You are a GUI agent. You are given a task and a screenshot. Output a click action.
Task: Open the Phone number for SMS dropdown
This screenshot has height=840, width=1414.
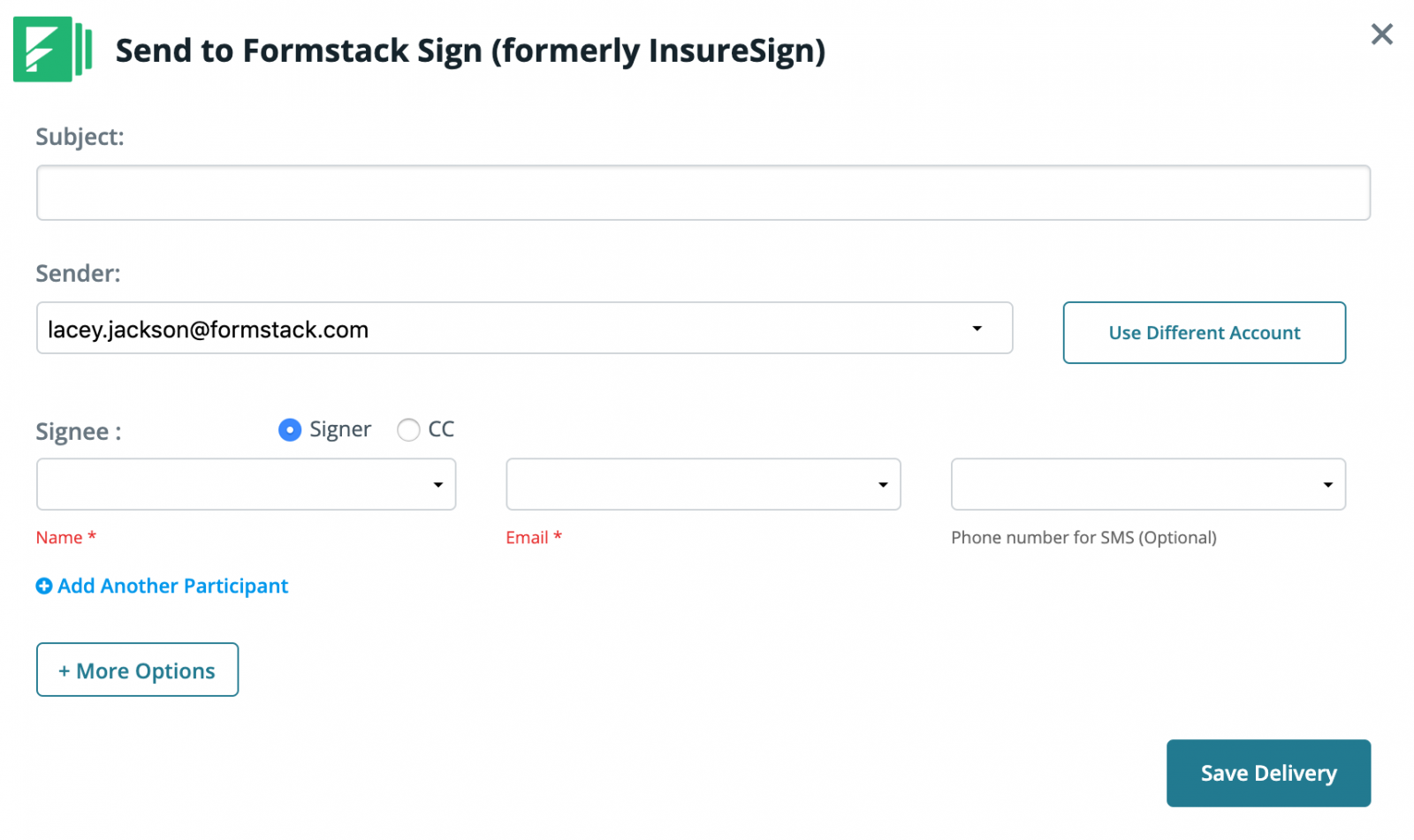[x=1327, y=484]
